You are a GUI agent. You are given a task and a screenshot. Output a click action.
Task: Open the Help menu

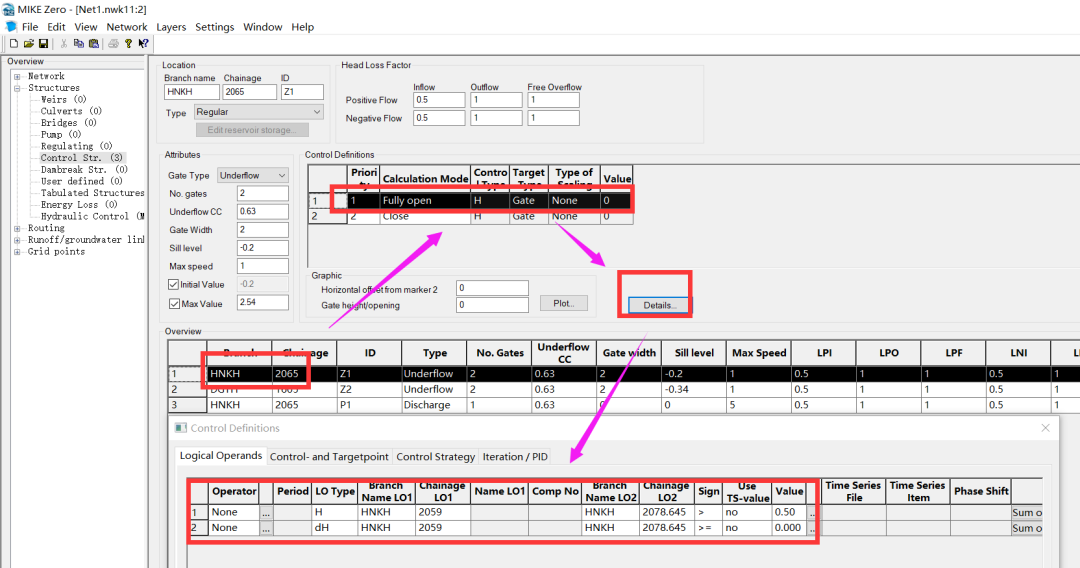pos(302,27)
